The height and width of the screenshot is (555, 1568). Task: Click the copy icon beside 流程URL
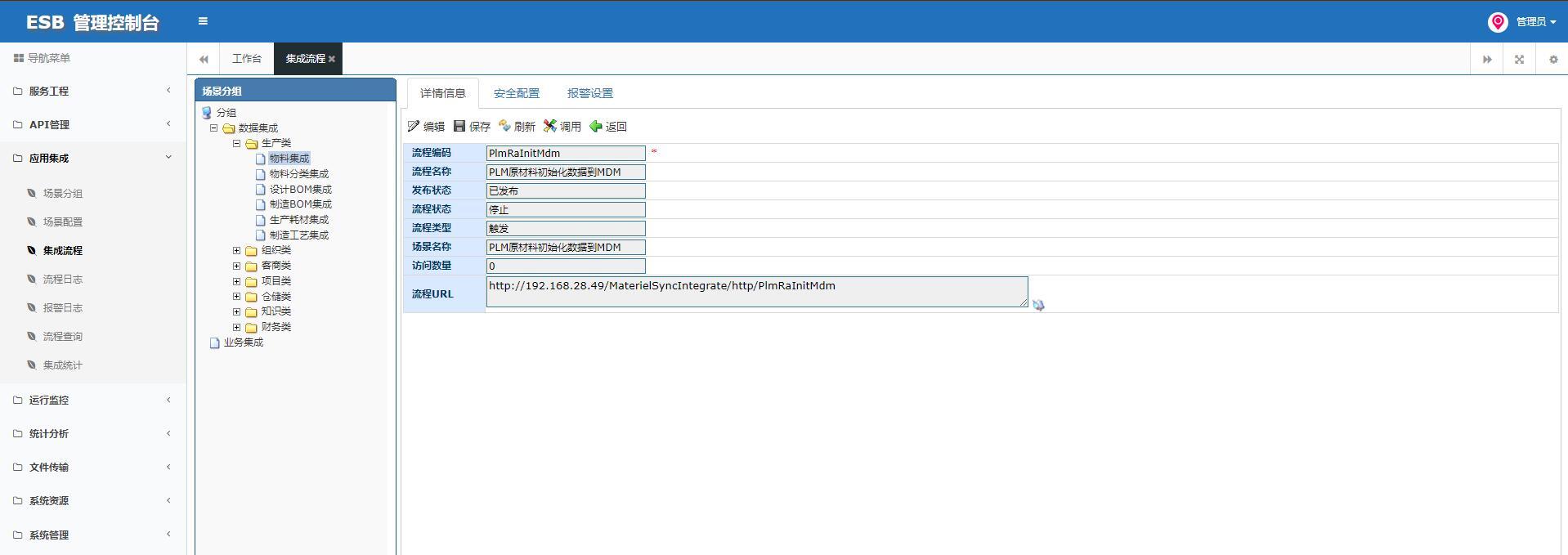1038,305
